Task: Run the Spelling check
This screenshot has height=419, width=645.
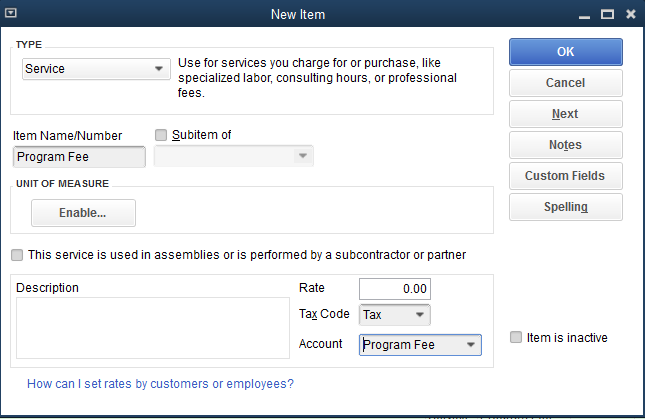Action: click(x=566, y=207)
